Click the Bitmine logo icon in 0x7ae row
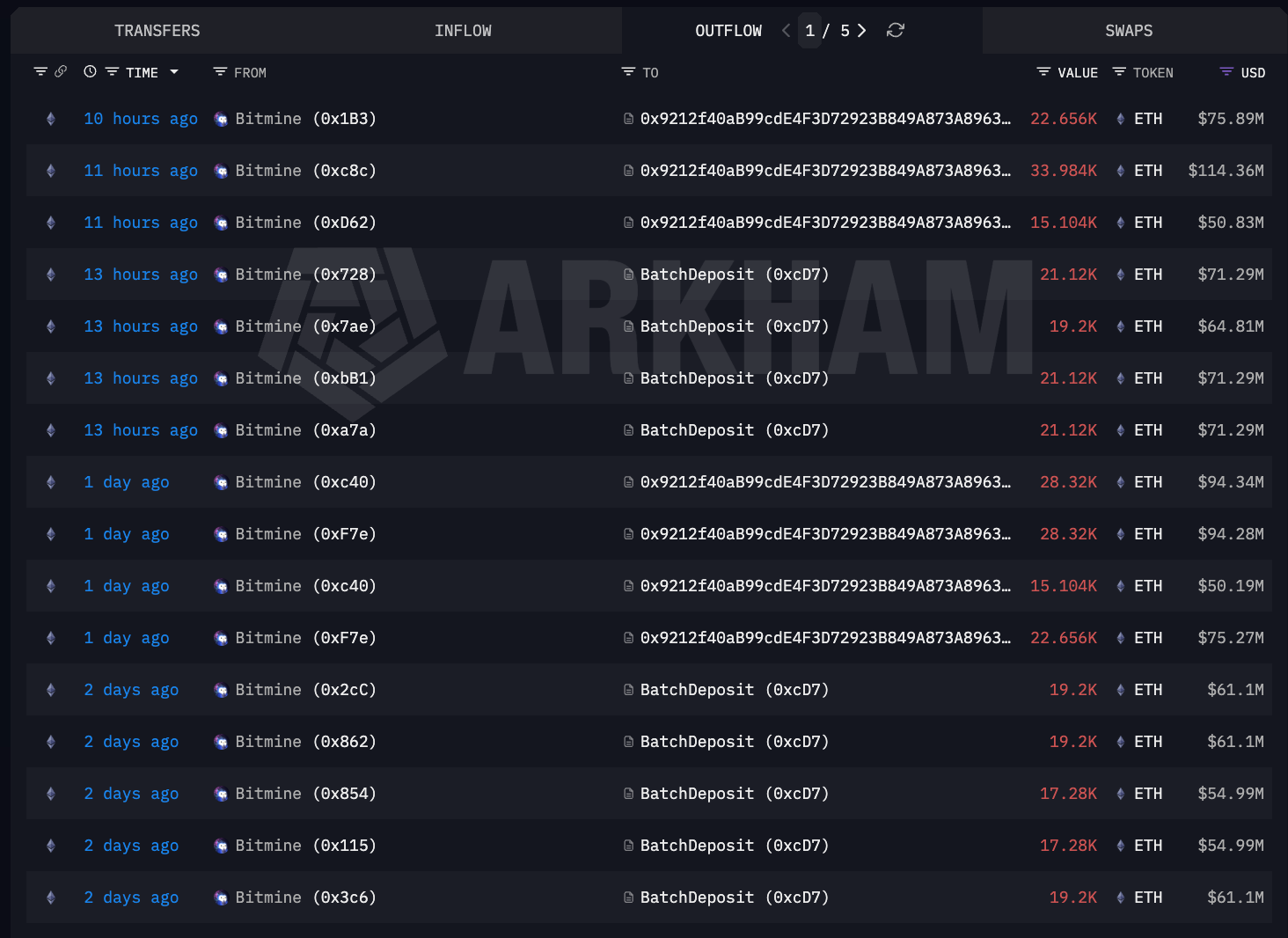This screenshot has height=938, width=1288. [x=221, y=326]
